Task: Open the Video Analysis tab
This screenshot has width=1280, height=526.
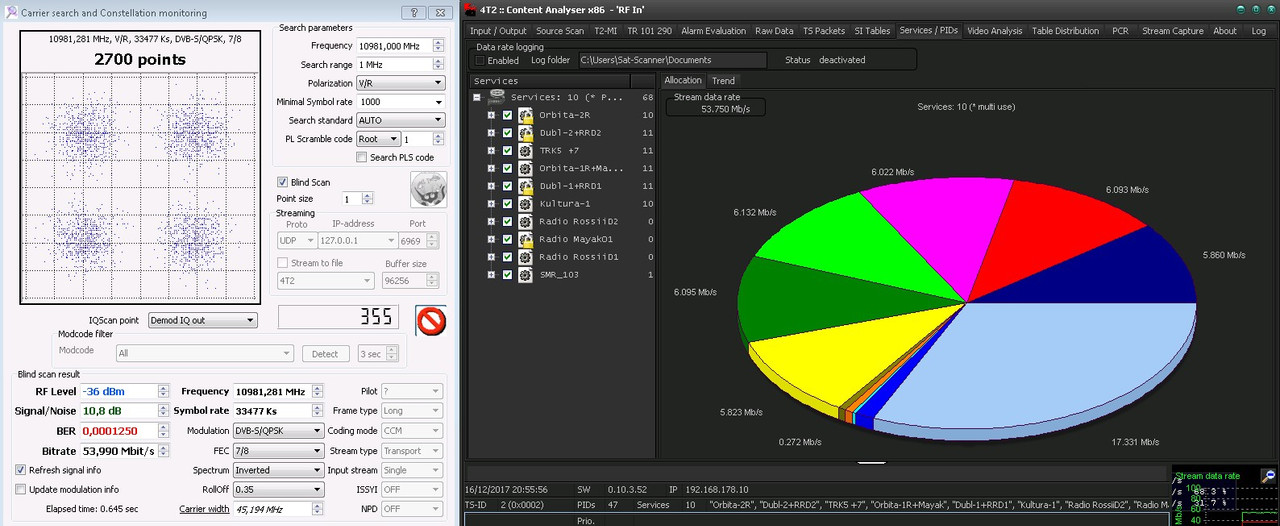Action: tap(994, 31)
